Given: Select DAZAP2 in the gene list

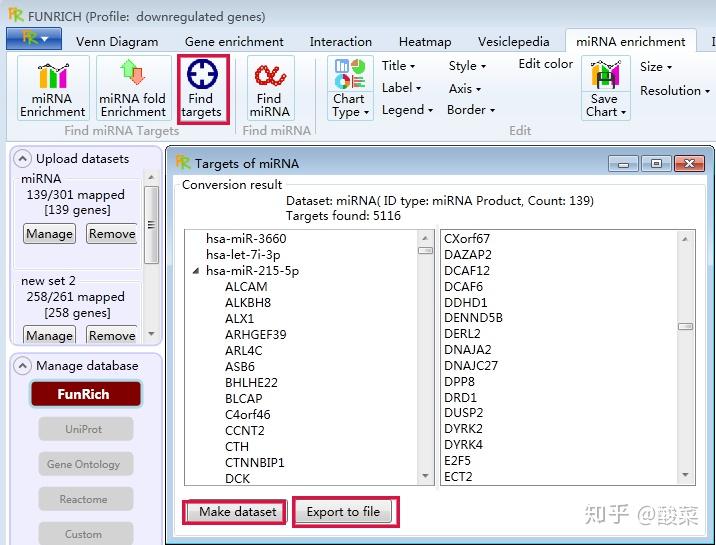Looking at the screenshot, I should click(468, 255).
